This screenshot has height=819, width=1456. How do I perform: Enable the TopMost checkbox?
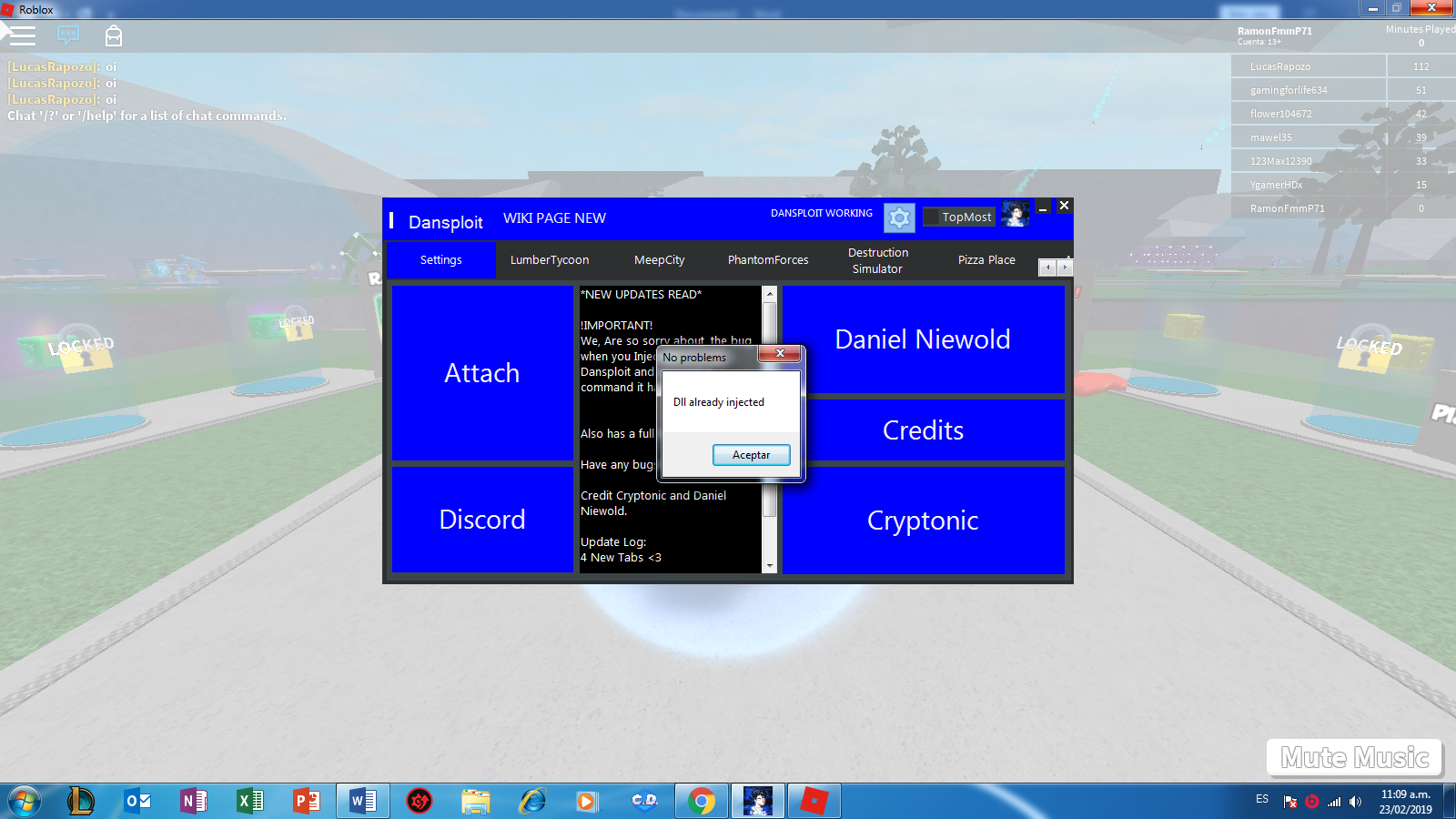click(932, 217)
